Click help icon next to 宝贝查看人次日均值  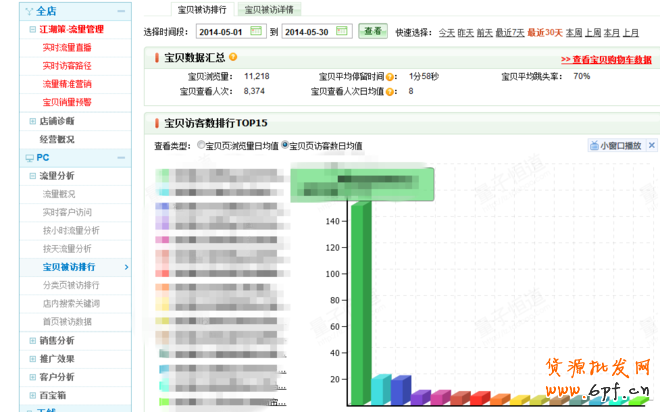point(397,91)
